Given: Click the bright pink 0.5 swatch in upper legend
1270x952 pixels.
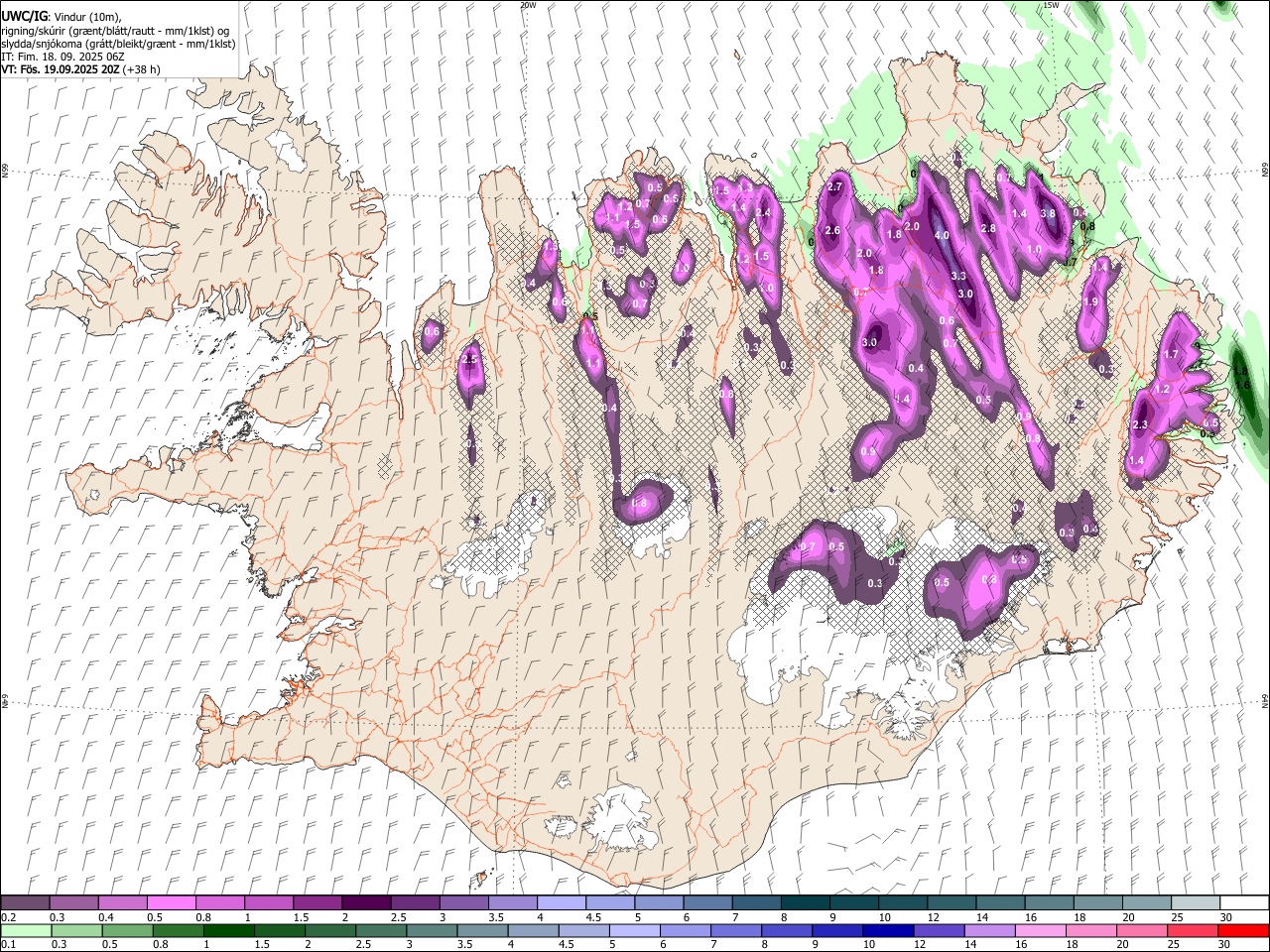Looking at the screenshot, I should coord(172,903).
